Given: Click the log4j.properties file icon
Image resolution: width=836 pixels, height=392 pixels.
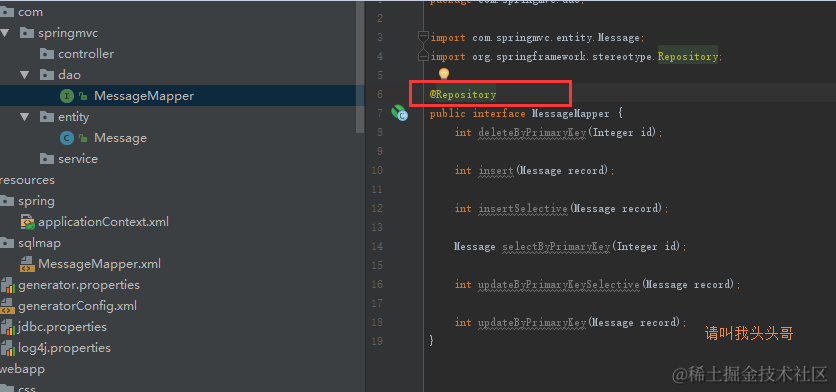Looking at the screenshot, I should tap(7, 348).
